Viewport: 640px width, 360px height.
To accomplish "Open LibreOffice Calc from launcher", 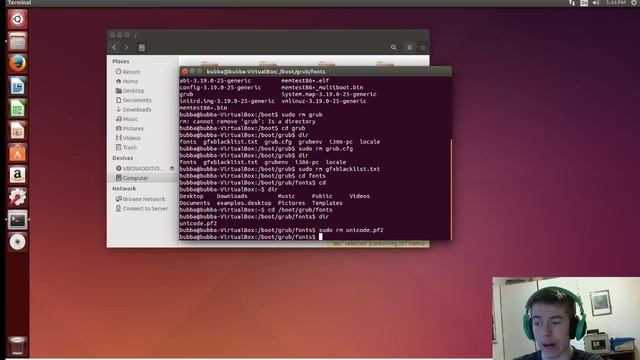I will [x=17, y=109].
